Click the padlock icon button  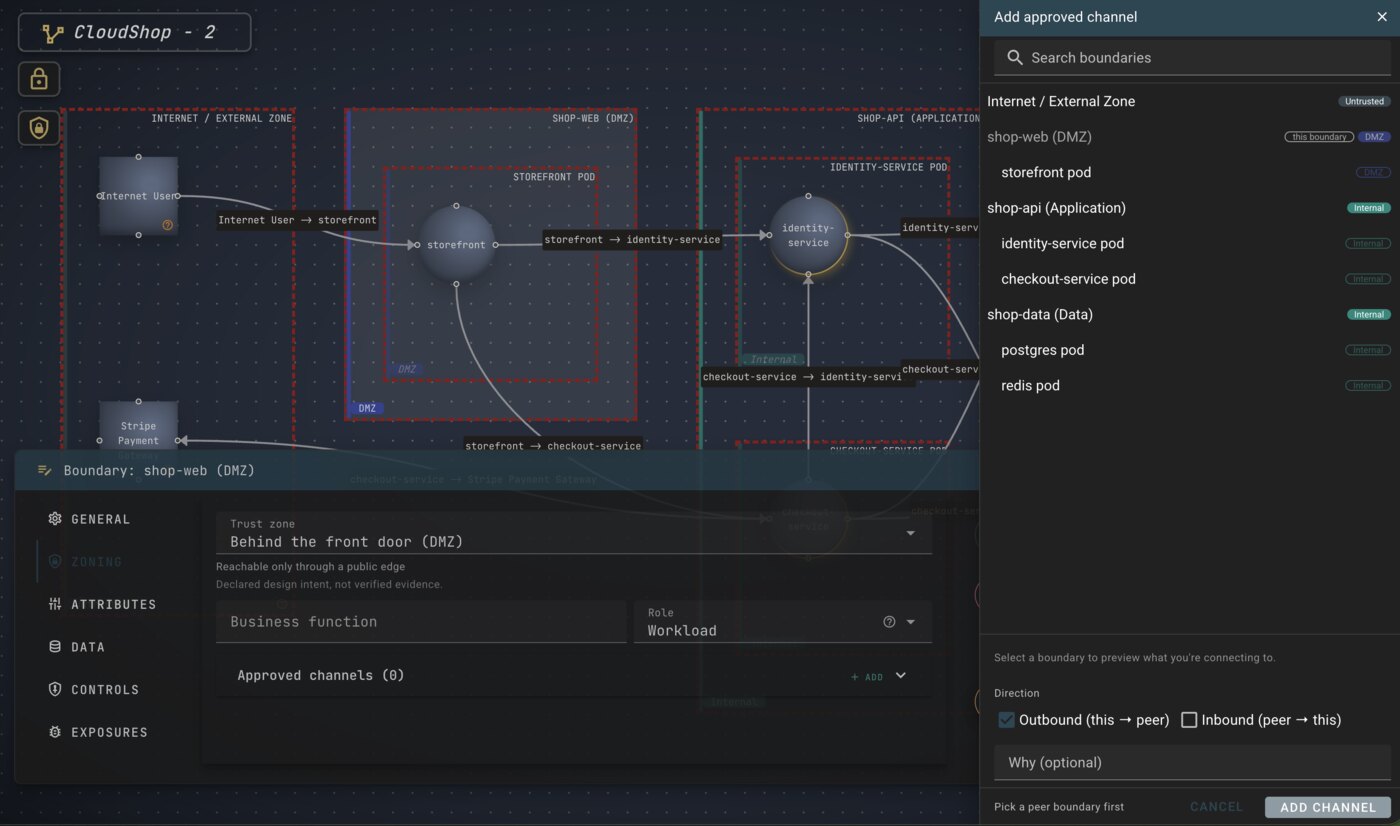pos(39,79)
